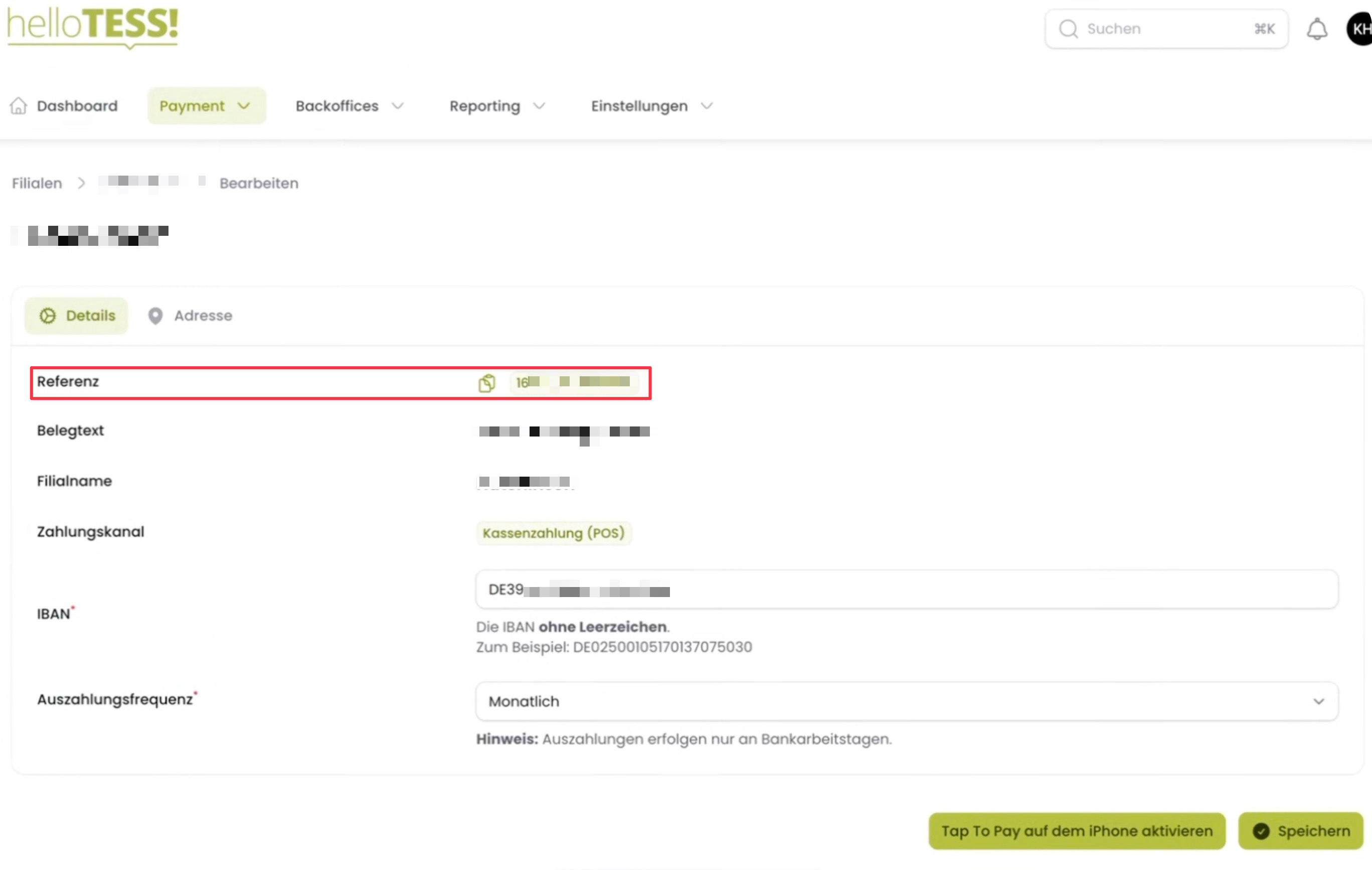Copy the Referenz value with clipboard icon
This screenshot has width=1372, height=870.
(486, 383)
